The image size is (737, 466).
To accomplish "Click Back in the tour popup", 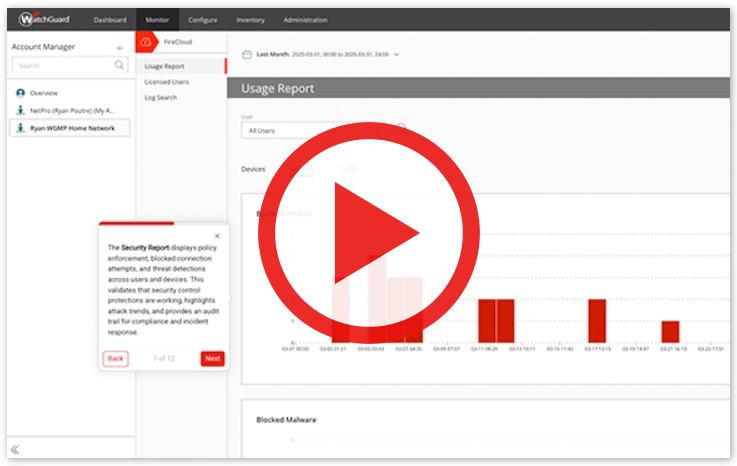I will pos(115,358).
